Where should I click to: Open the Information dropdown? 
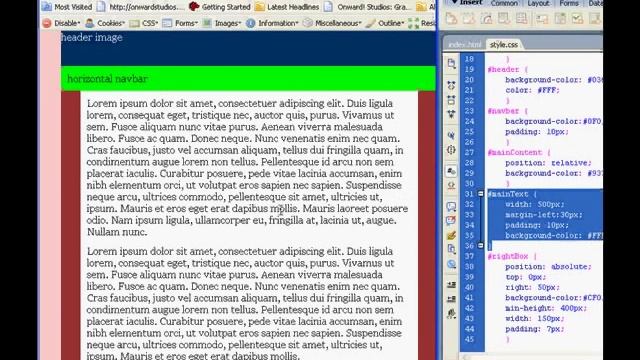pyautogui.click(x=273, y=24)
